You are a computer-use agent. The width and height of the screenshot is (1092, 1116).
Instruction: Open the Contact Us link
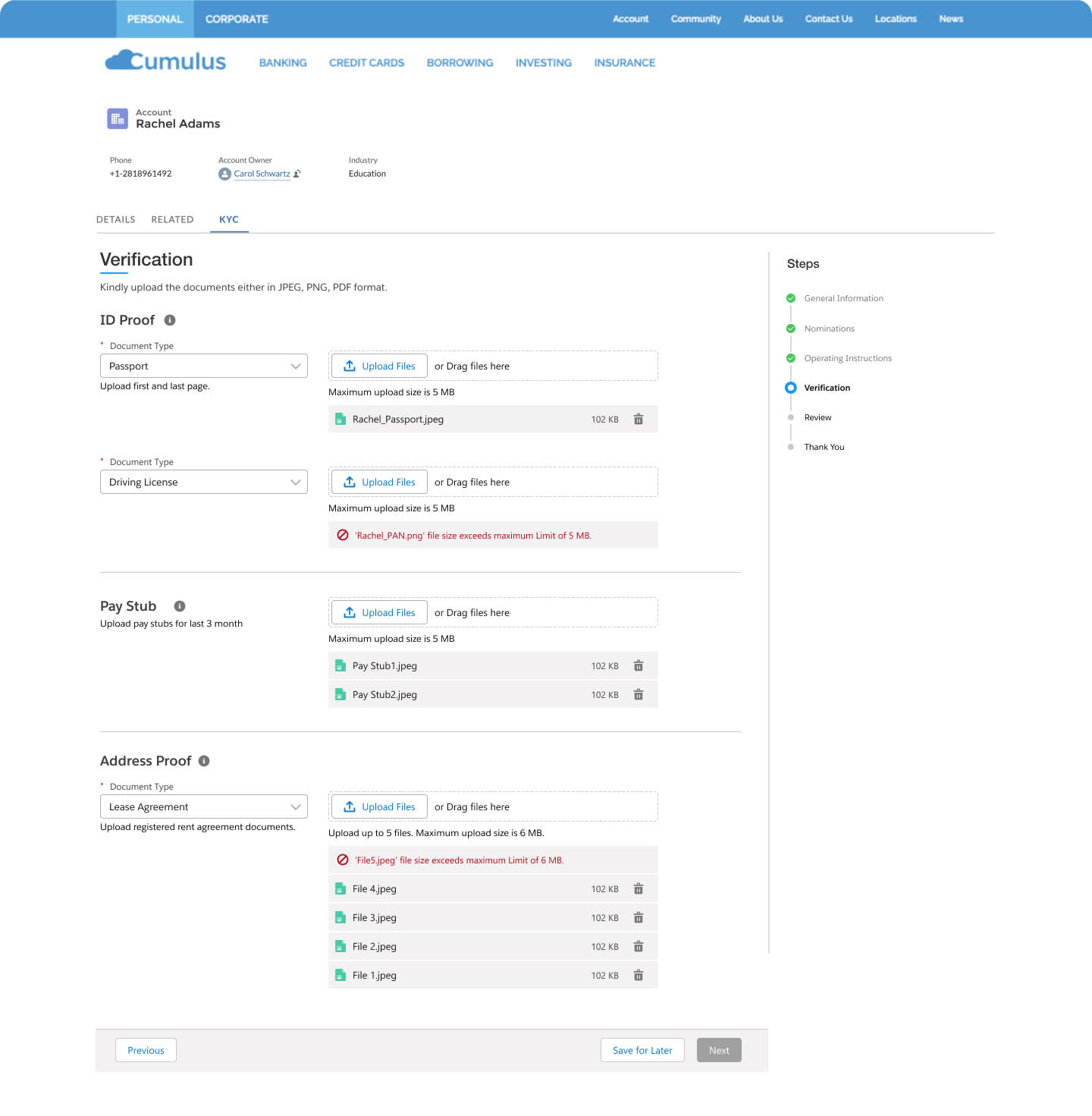pyautogui.click(x=829, y=19)
